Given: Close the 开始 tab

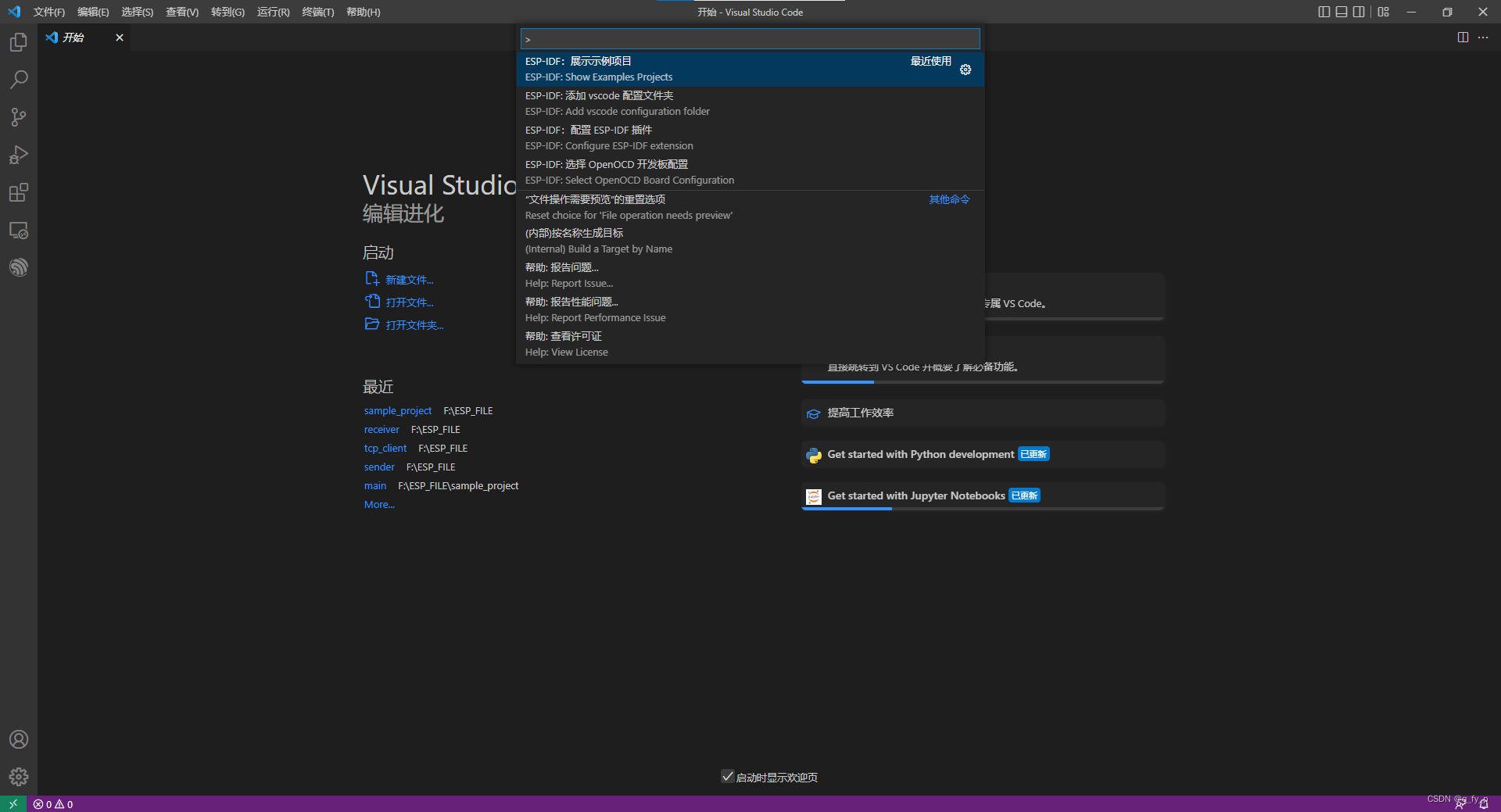Looking at the screenshot, I should pyautogui.click(x=120, y=38).
